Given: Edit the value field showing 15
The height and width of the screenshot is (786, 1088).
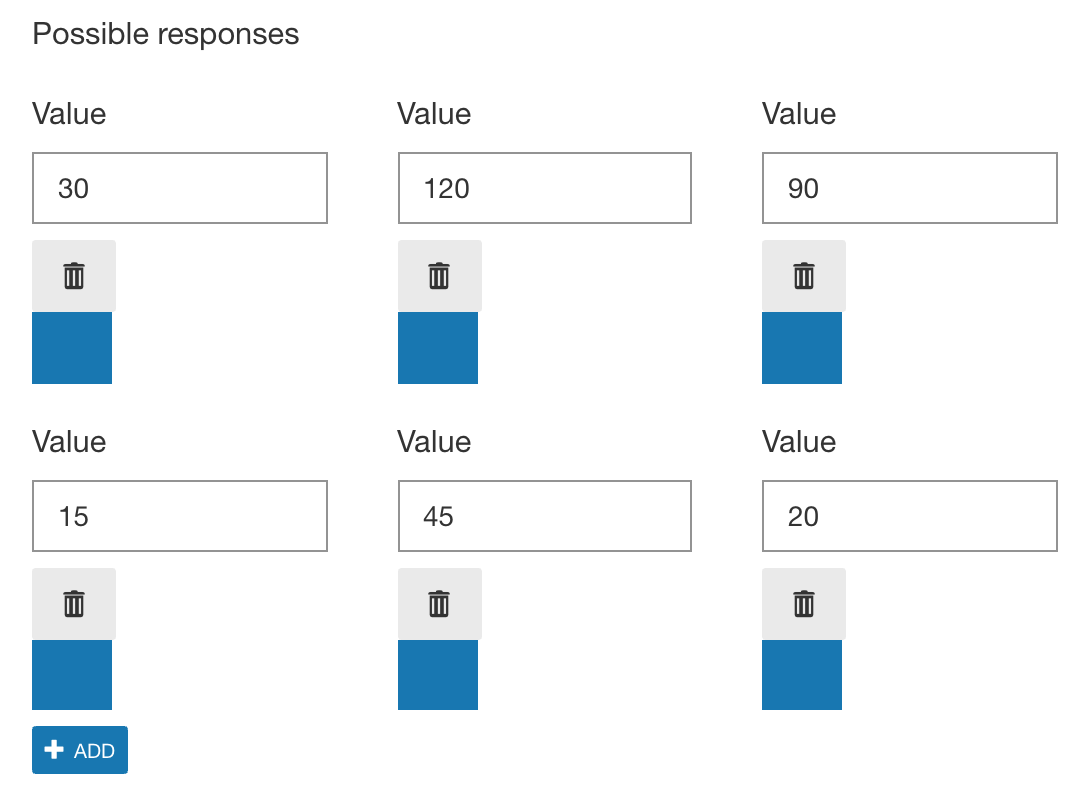Looking at the screenshot, I should pyautogui.click(x=180, y=516).
